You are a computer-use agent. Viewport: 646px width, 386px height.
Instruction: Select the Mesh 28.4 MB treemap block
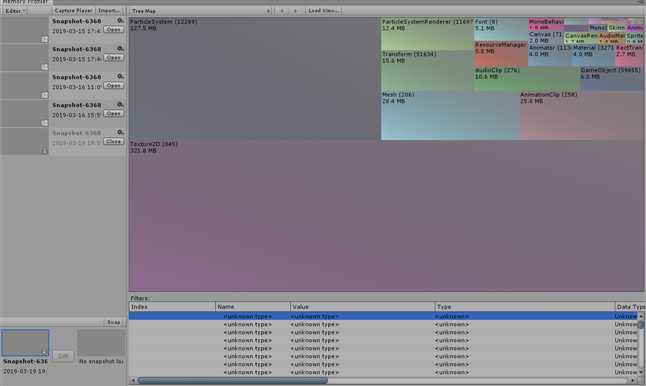[x=450, y=115]
